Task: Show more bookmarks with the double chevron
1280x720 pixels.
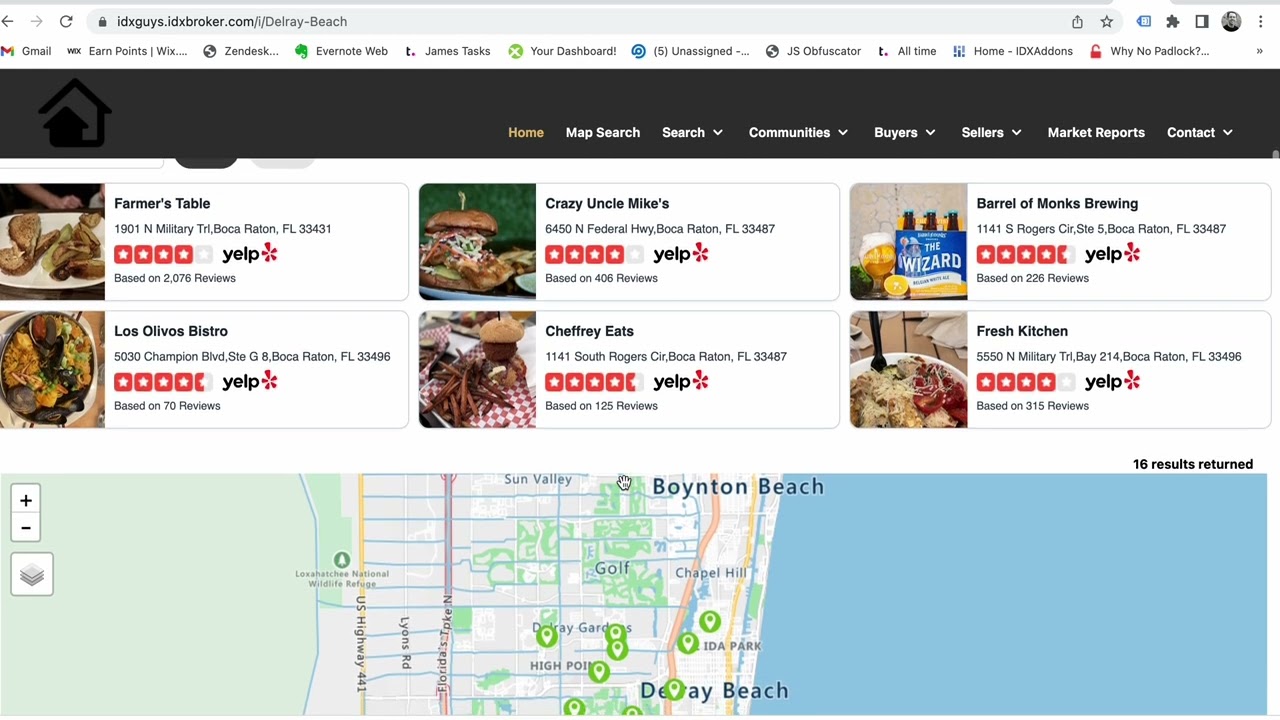Action: [x=1259, y=51]
